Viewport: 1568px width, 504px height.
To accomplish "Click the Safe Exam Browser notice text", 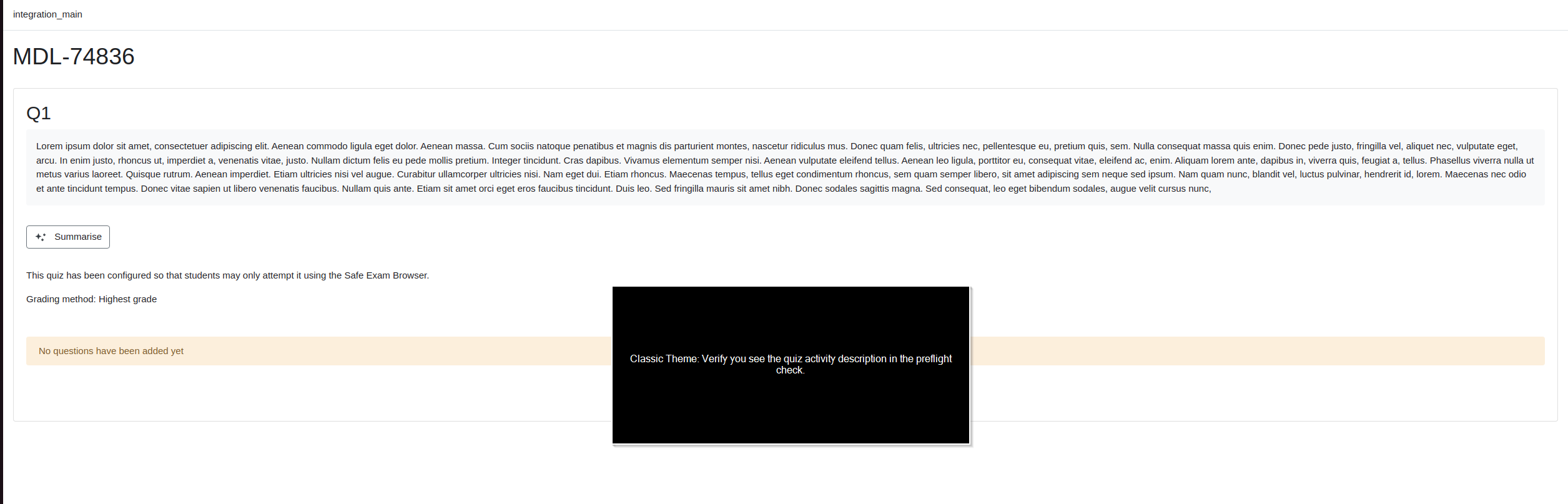I will click(x=228, y=275).
